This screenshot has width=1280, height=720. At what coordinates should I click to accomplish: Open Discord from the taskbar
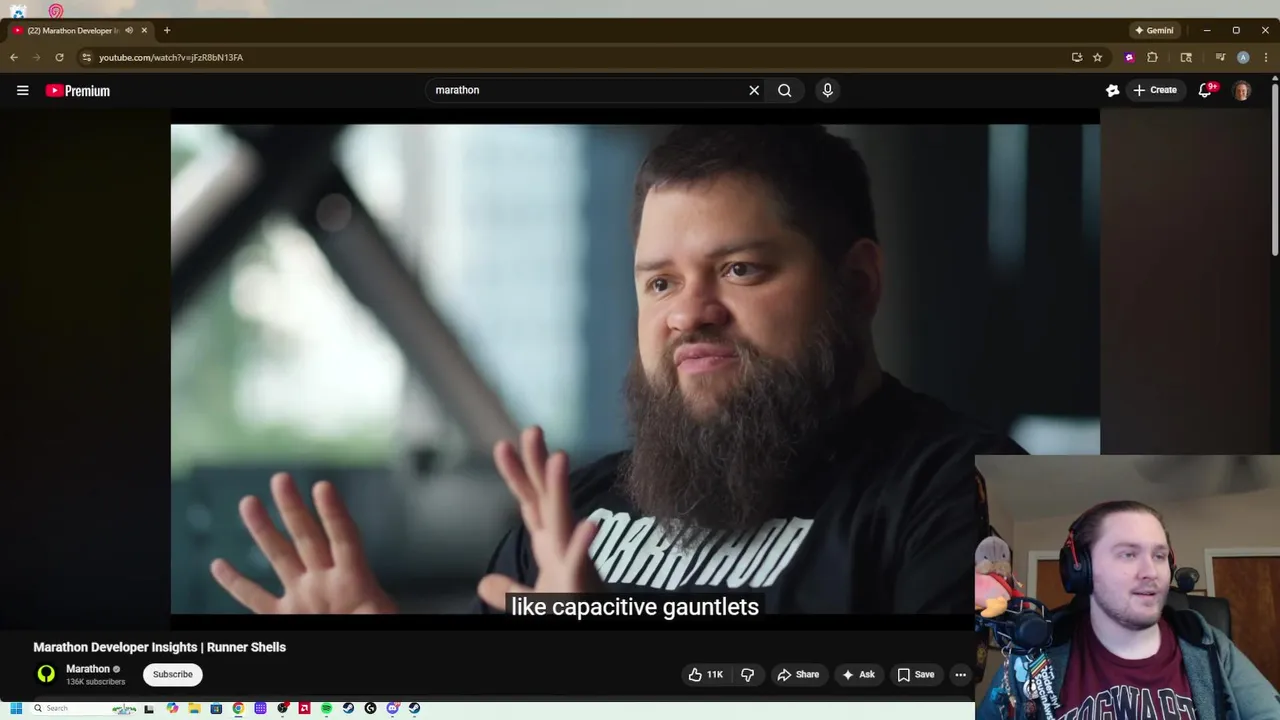(392, 709)
